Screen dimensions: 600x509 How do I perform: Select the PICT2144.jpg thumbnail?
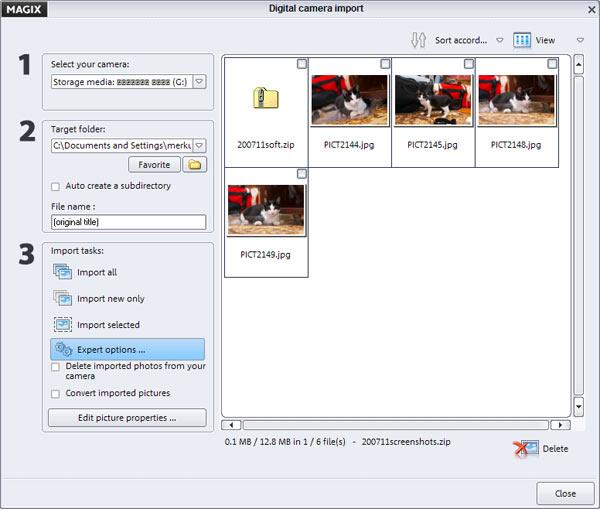pos(349,100)
